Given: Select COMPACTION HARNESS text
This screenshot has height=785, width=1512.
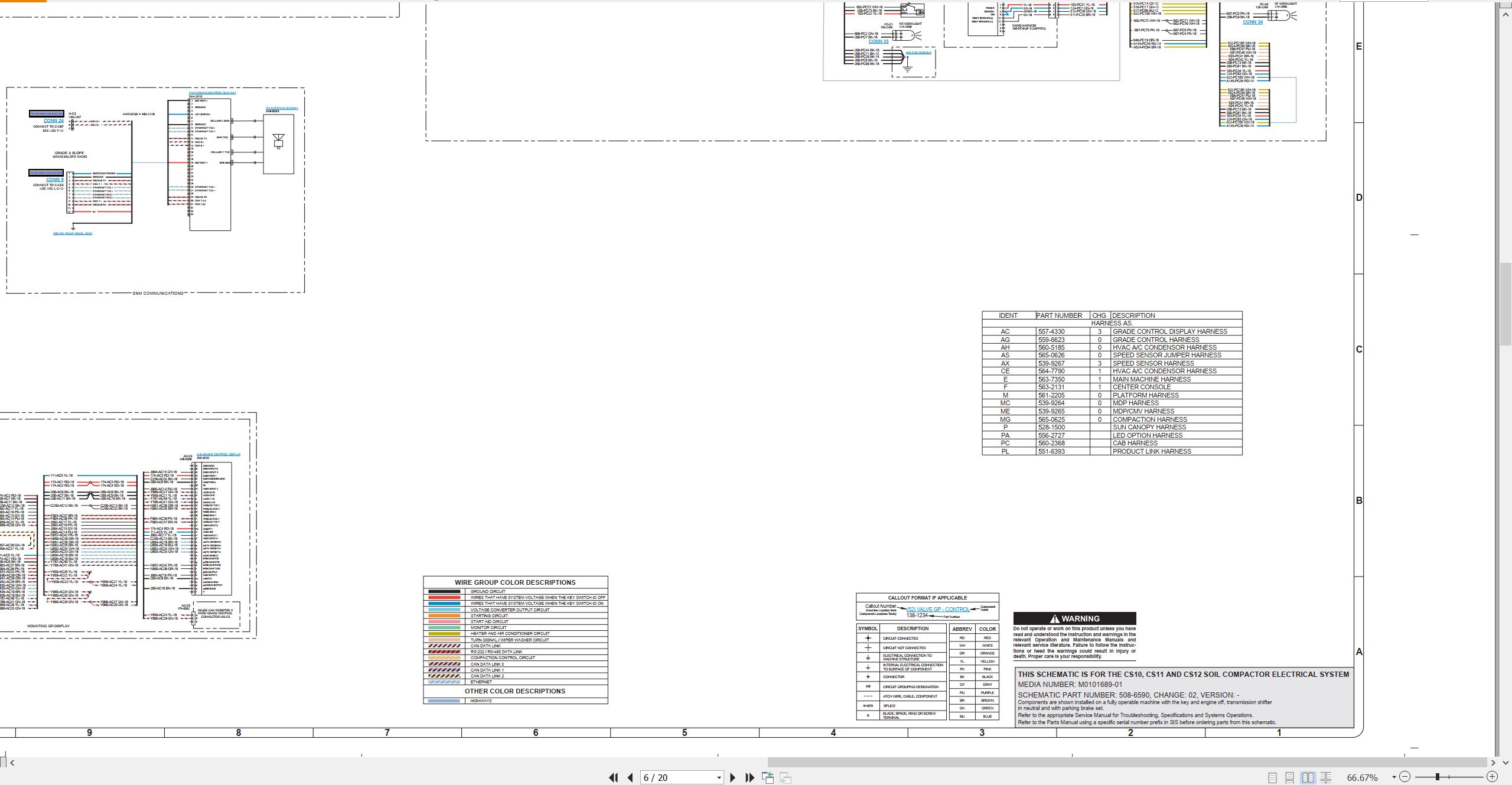Looking at the screenshot, I should [x=1150, y=419].
